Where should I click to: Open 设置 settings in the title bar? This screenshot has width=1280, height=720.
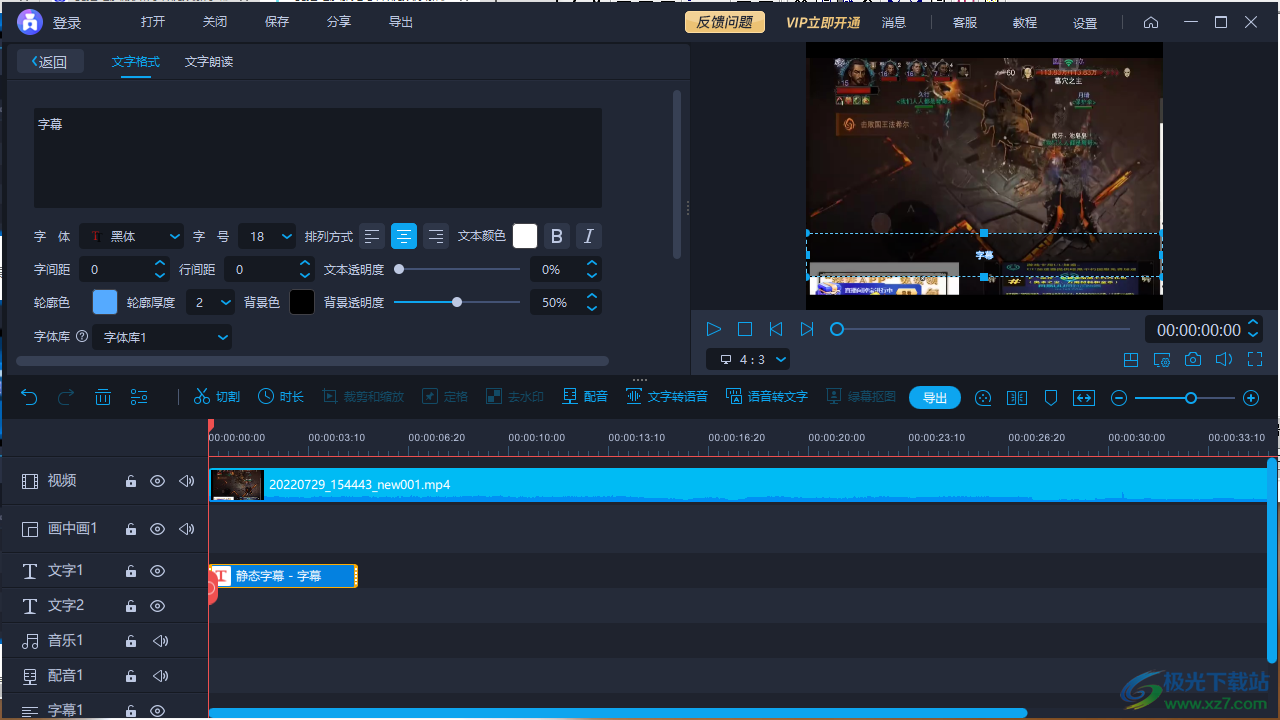(x=1085, y=22)
